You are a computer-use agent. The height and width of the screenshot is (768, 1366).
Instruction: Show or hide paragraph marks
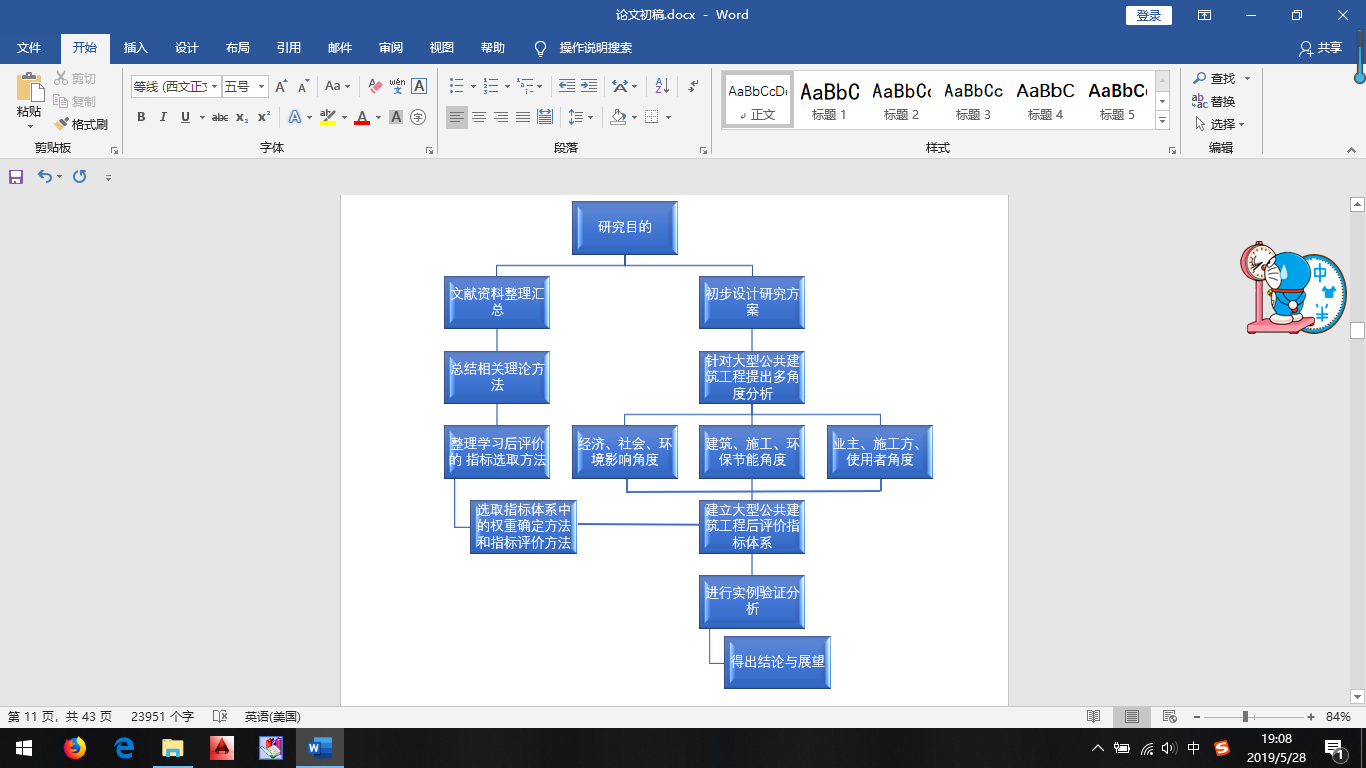tap(693, 87)
